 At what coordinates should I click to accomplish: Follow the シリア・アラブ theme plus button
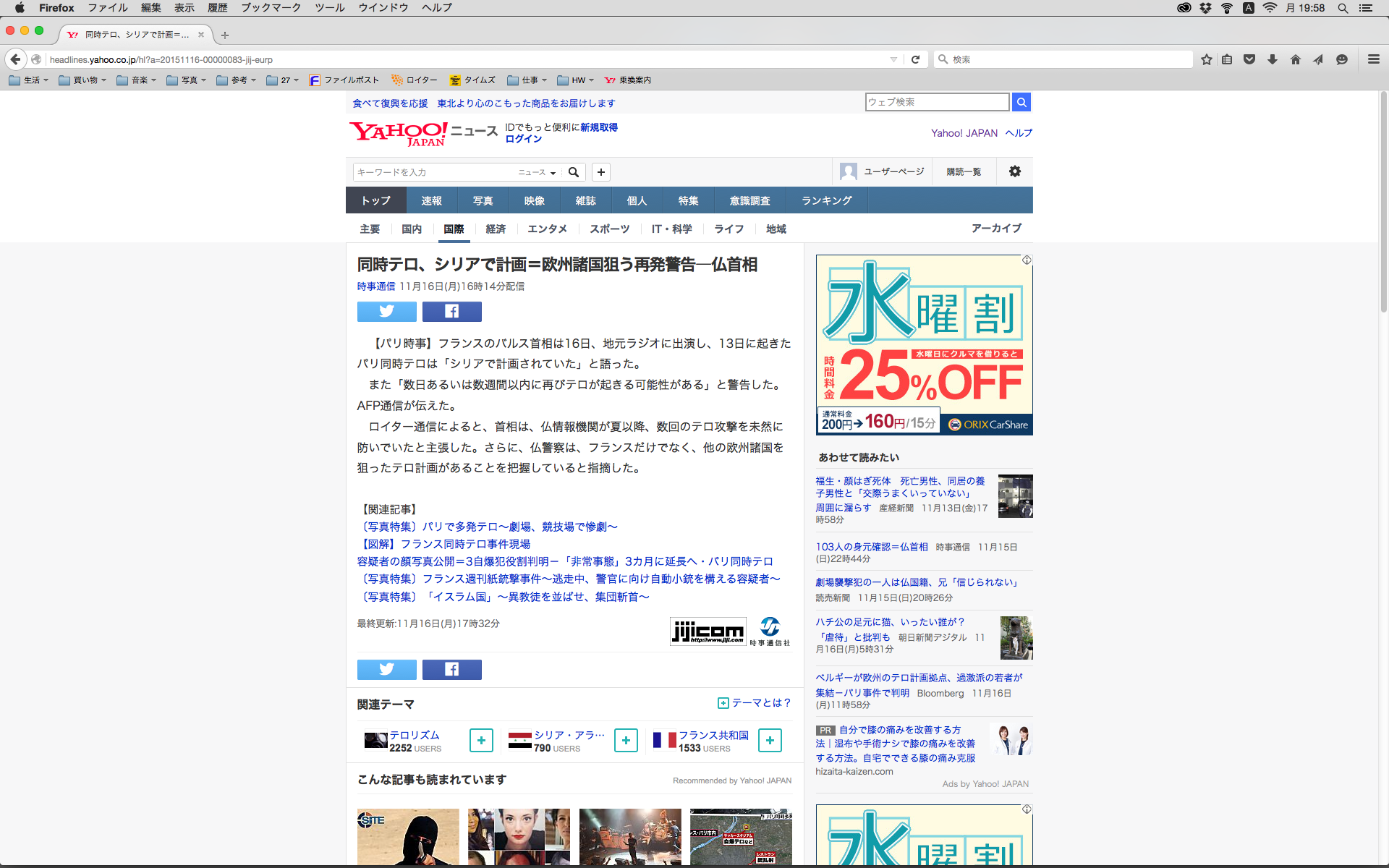pos(626,740)
